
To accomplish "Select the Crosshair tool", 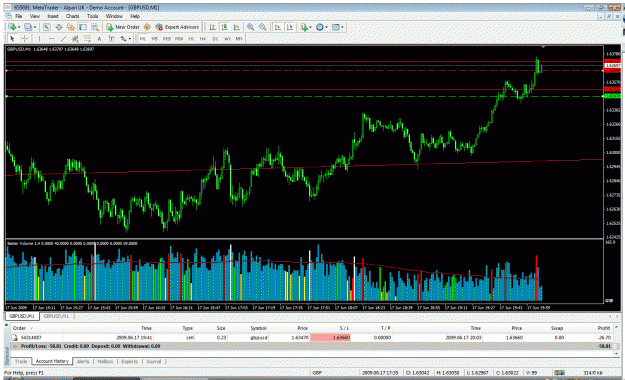I will point(24,39).
